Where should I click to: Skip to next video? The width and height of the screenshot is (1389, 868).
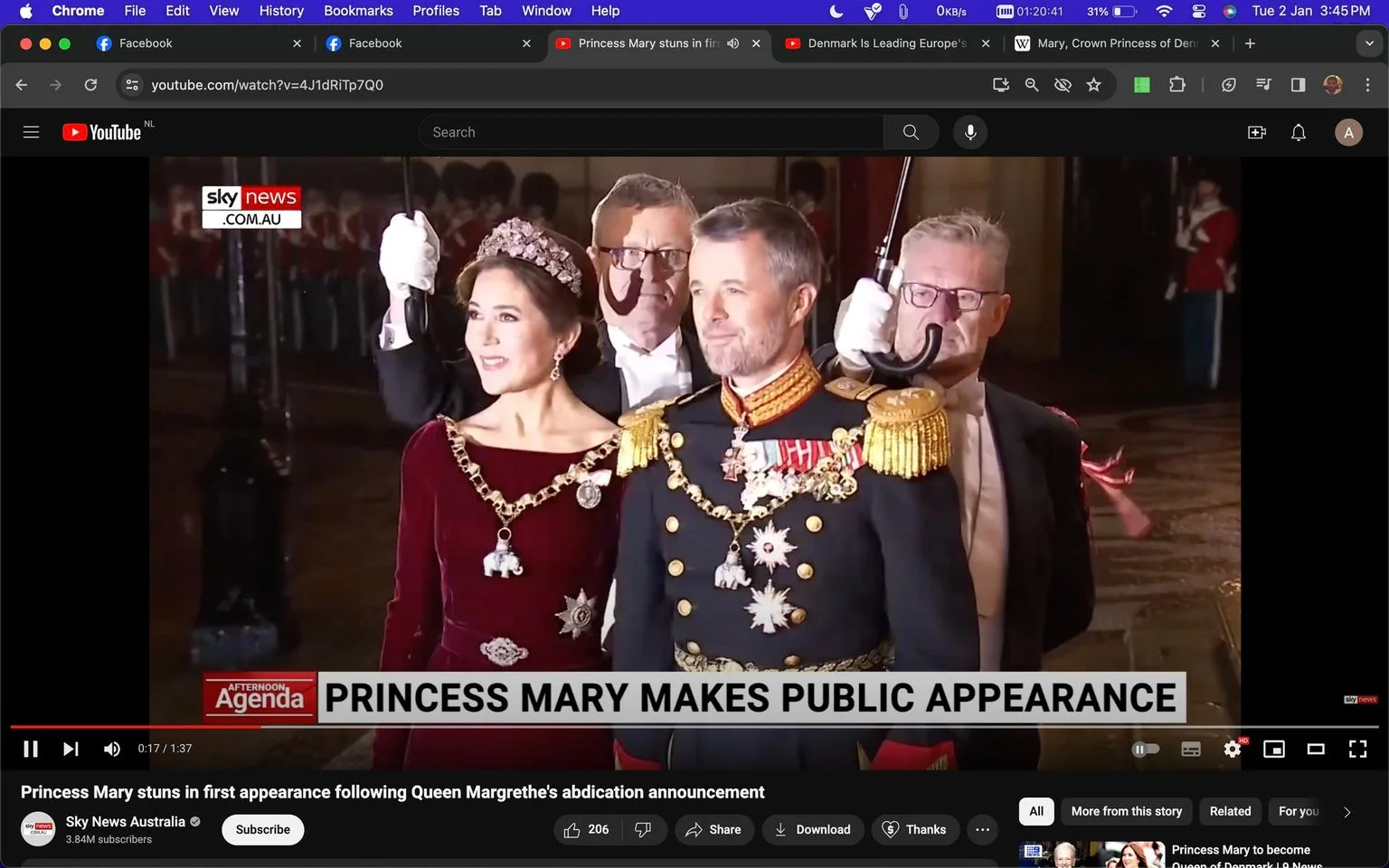[71, 749]
